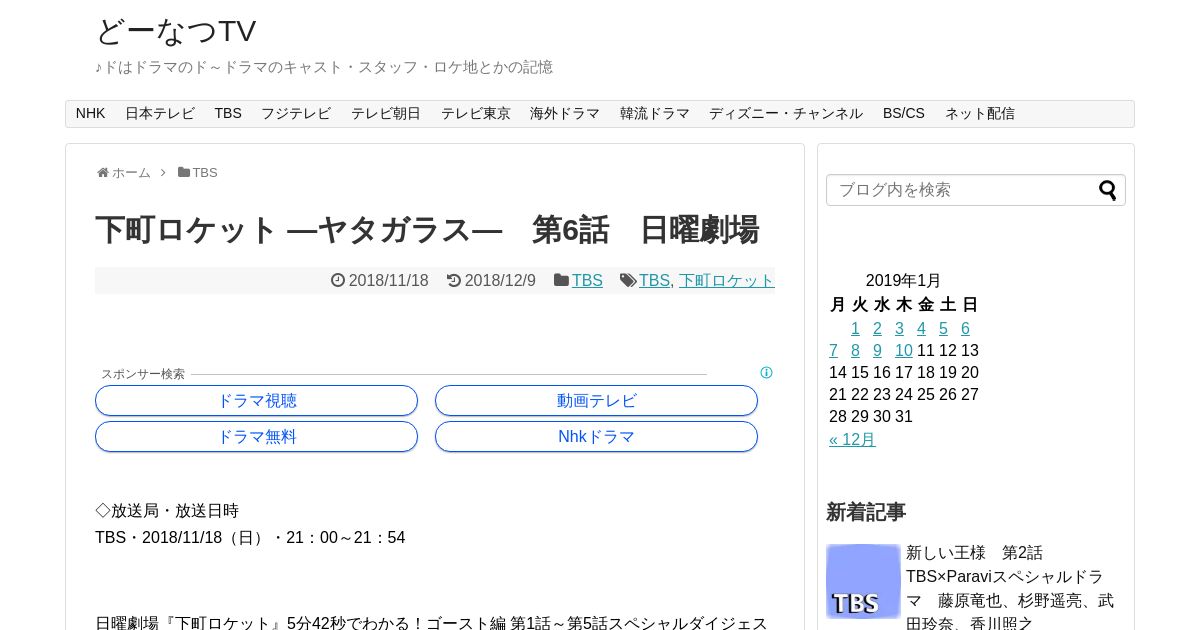1200x630 pixels.
Task: Go to previous month « 12月
Action: pos(852,440)
